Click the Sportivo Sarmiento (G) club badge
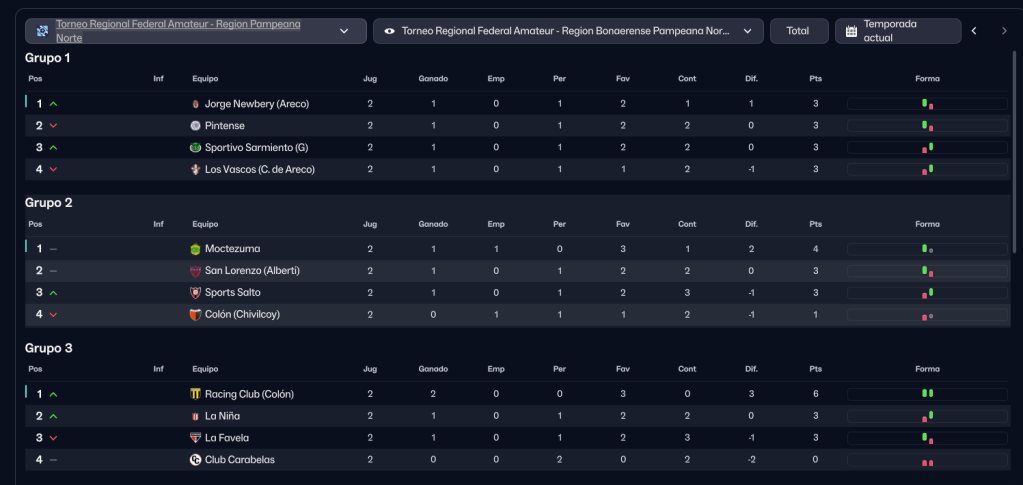This screenshot has width=1023, height=485. (x=196, y=148)
